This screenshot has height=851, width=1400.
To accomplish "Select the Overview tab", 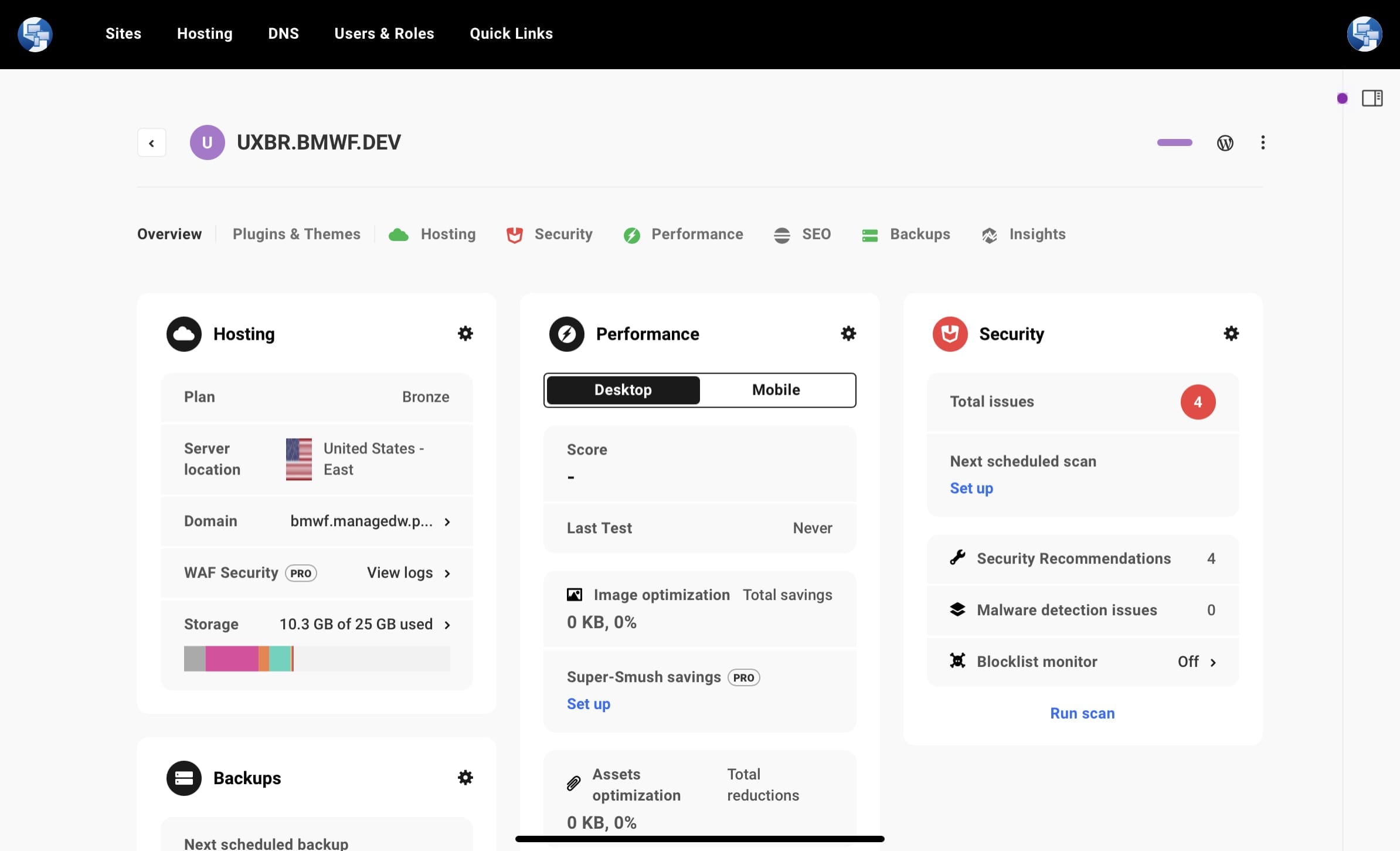I will 169,234.
